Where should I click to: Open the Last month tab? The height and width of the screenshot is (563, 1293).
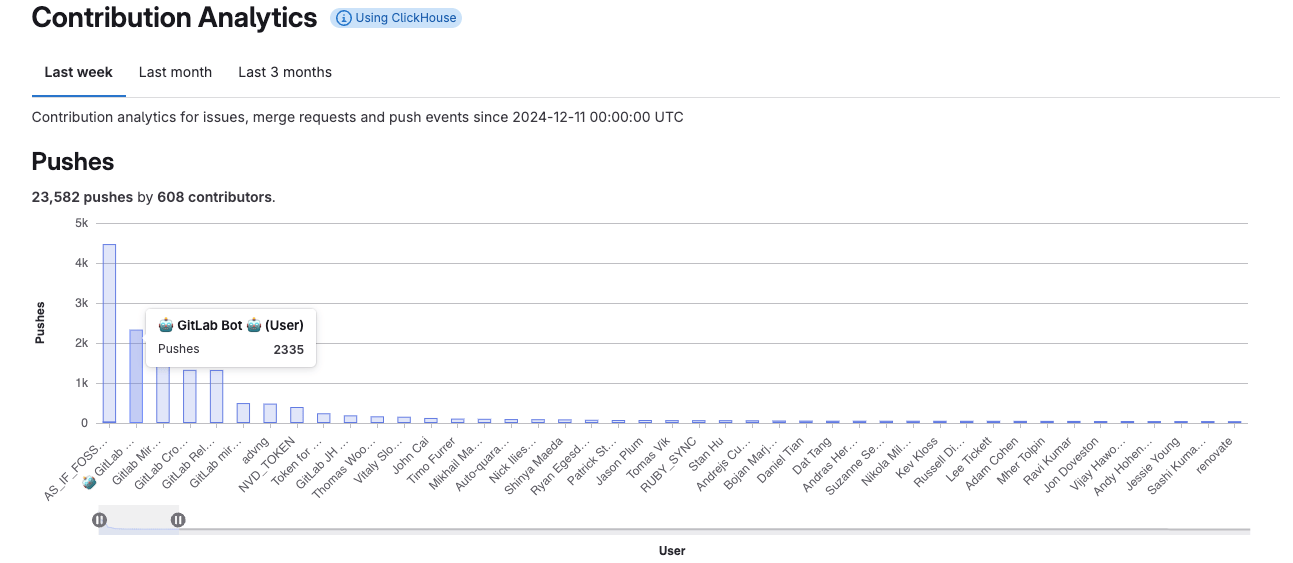coord(175,72)
